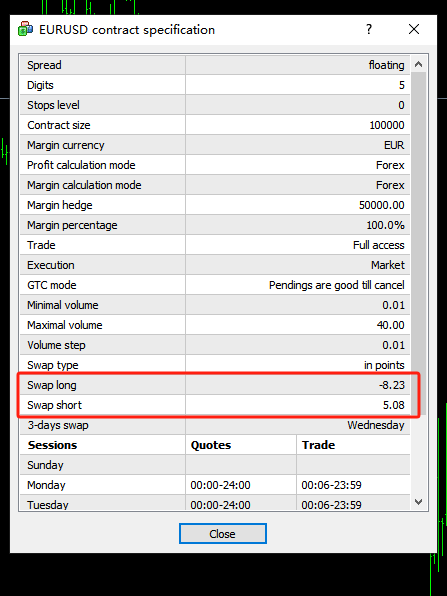This screenshot has width=447, height=596.
Task: Click the contract specification dialog icon
Action: [x=25, y=29]
